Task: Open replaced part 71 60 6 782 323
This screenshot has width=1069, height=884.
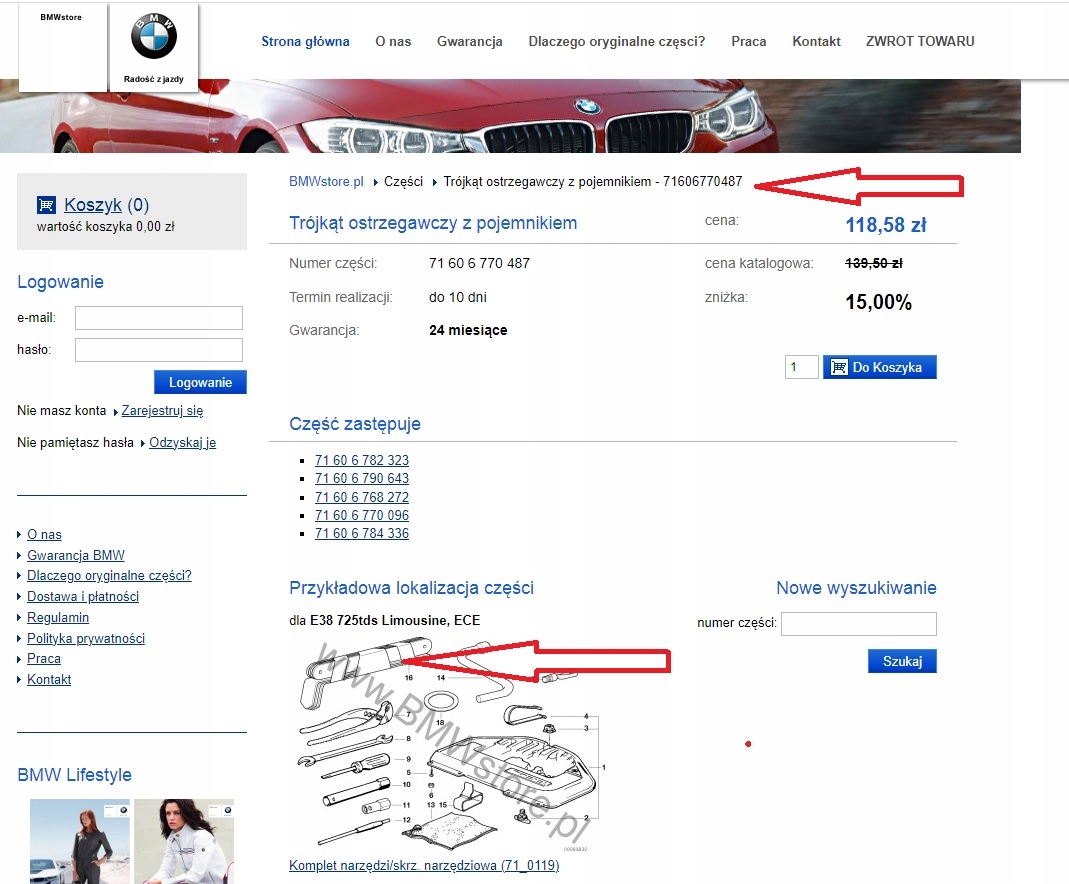Action: (x=362, y=461)
